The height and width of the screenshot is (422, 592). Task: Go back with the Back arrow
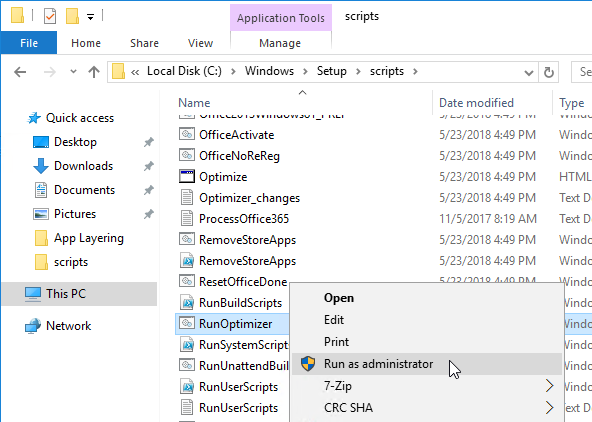tap(20, 72)
